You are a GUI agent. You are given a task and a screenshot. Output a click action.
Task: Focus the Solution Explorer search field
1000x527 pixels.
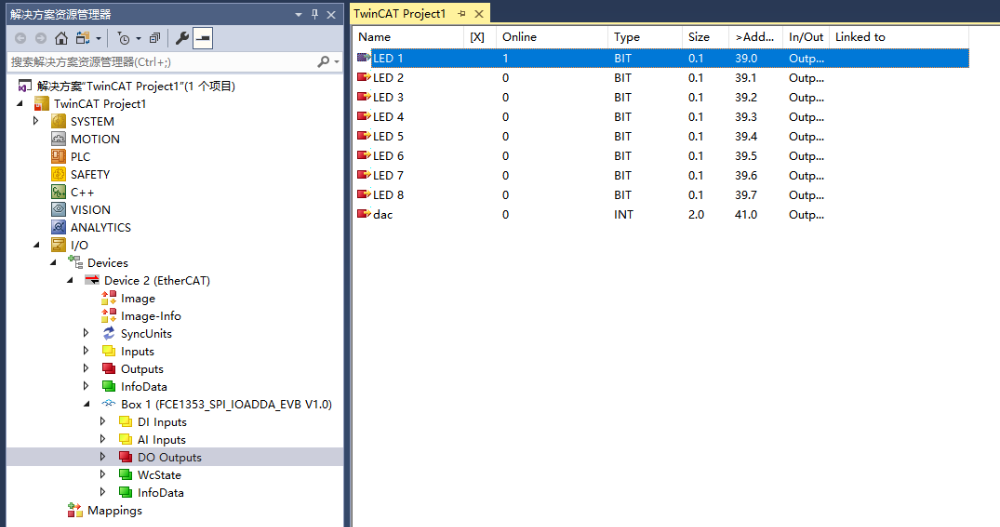163,62
